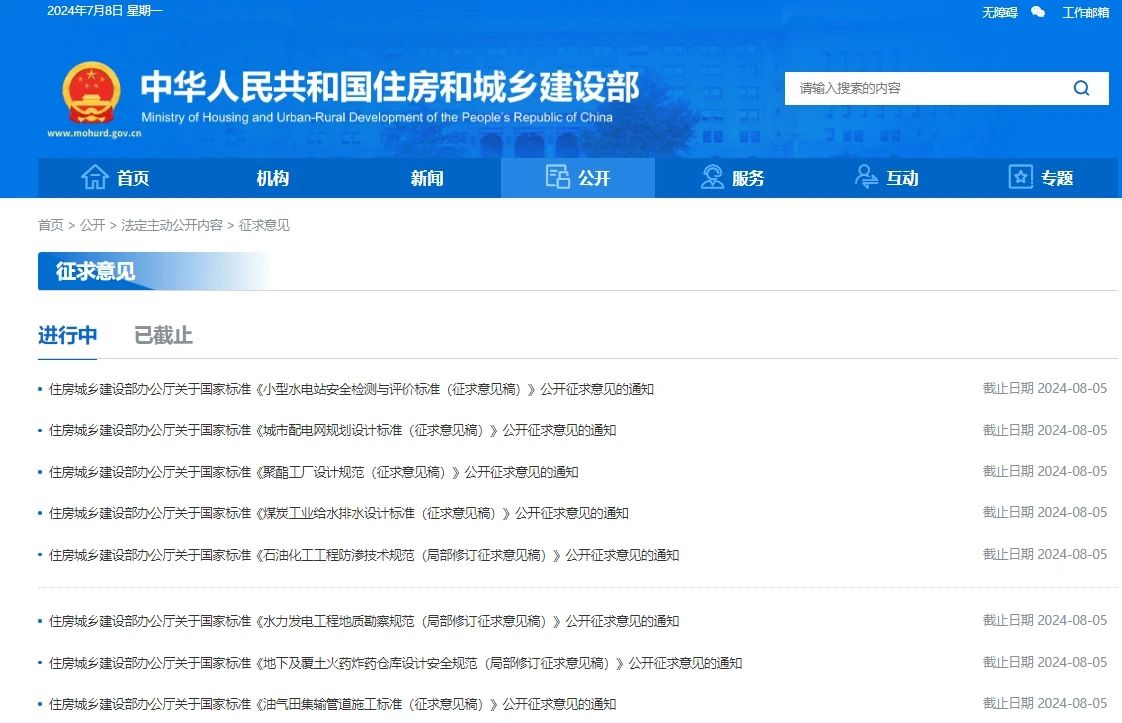Screen dimensions: 1122x723
Task: Click the person icon beside 服务
Action: [x=712, y=178]
